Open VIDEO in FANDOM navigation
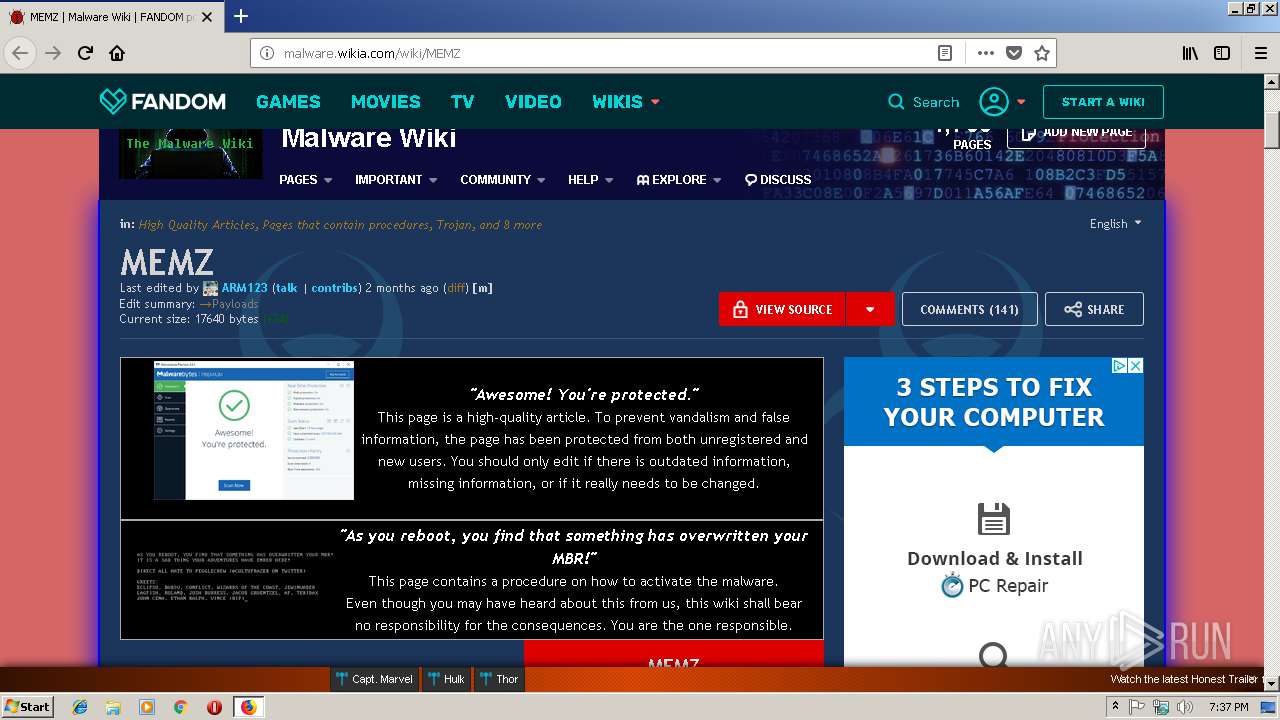Screen dimensions: 1280x720 533,102
